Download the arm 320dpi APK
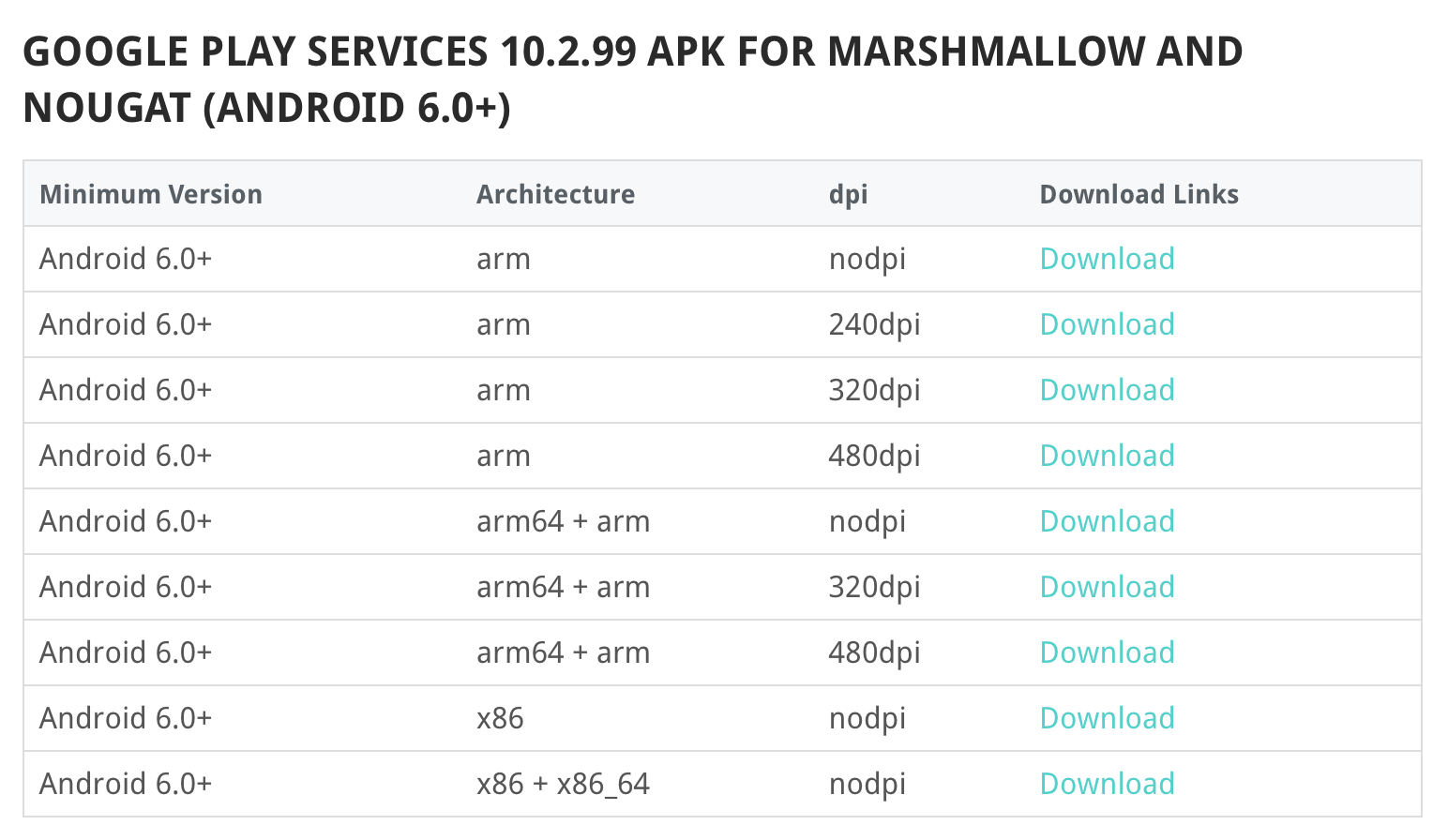 click(x=1107, y=390)
